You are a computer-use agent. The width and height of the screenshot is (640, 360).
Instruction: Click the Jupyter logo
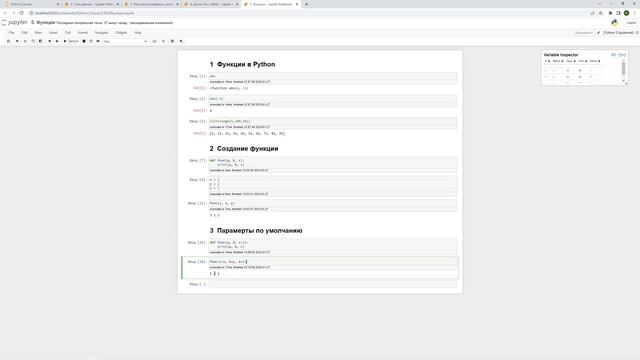14,22
